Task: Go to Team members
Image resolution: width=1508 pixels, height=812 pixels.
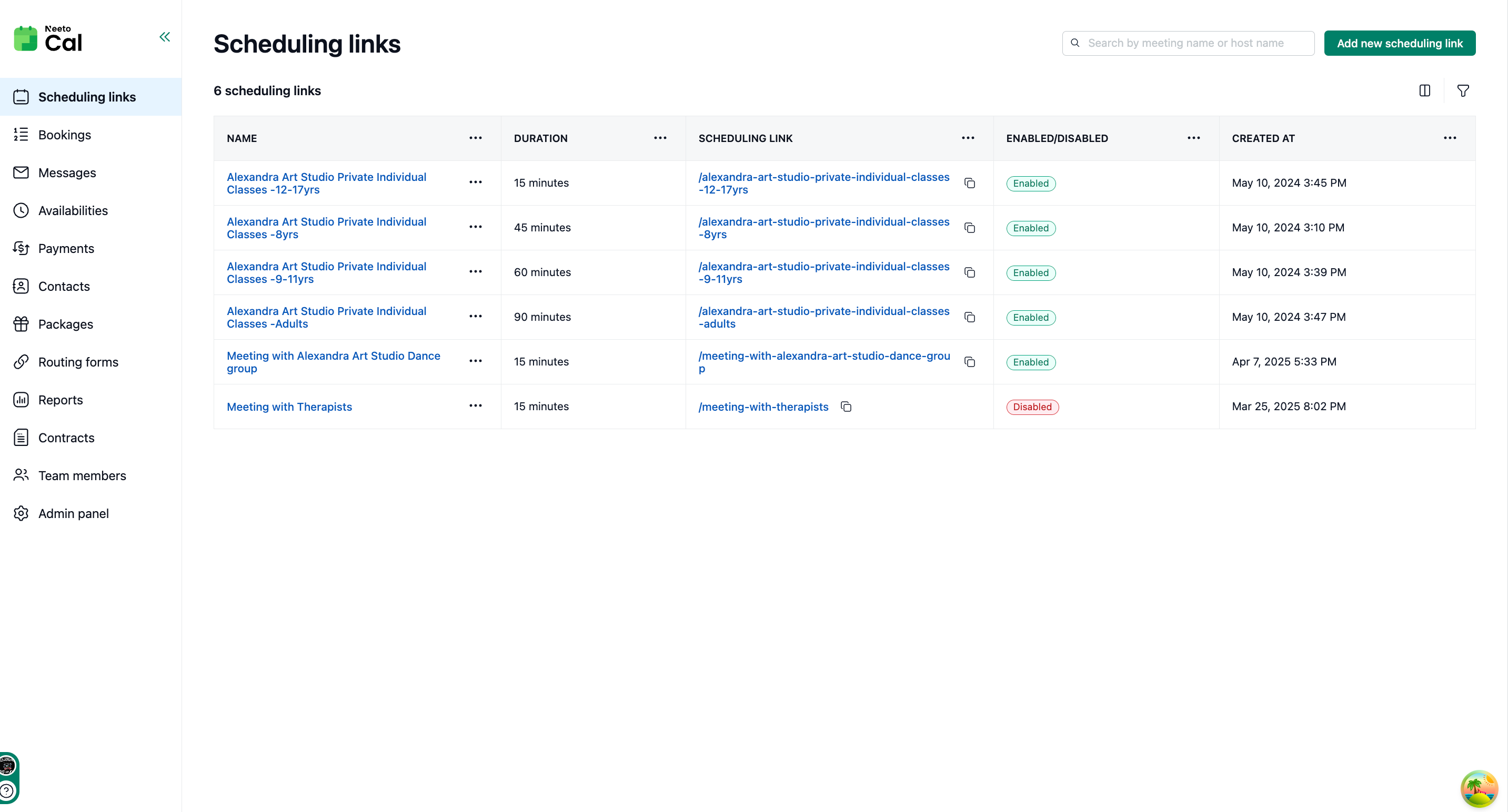Action: (x=91, y=475)
